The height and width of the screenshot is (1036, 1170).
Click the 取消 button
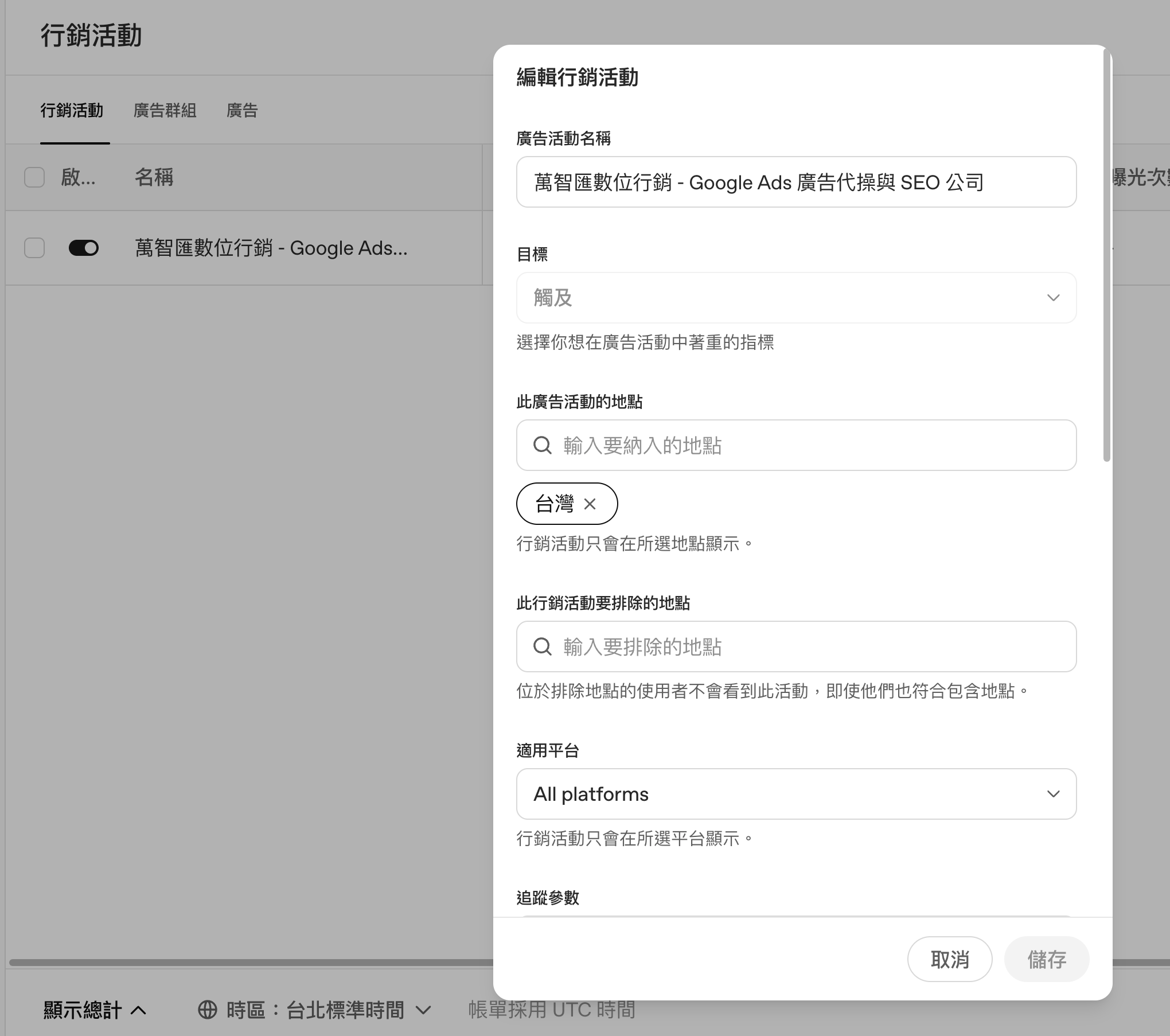[x=950, y=959]
